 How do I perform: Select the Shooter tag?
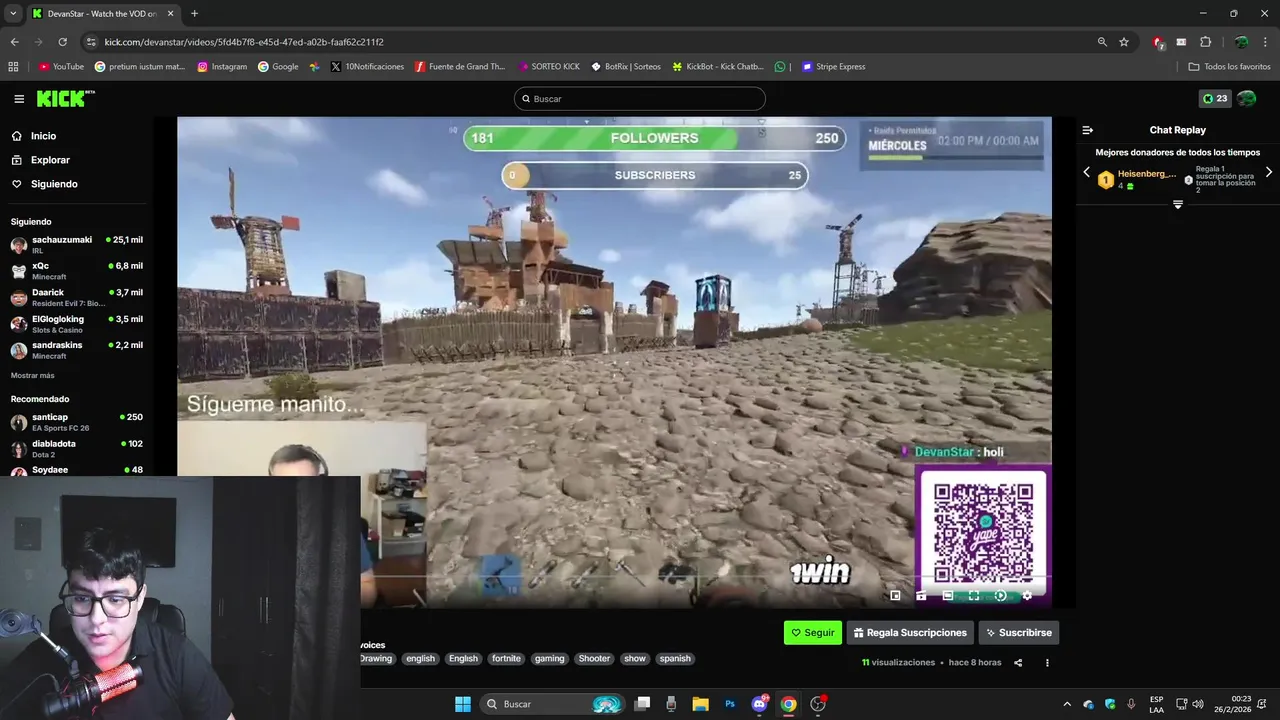[594, 659]
